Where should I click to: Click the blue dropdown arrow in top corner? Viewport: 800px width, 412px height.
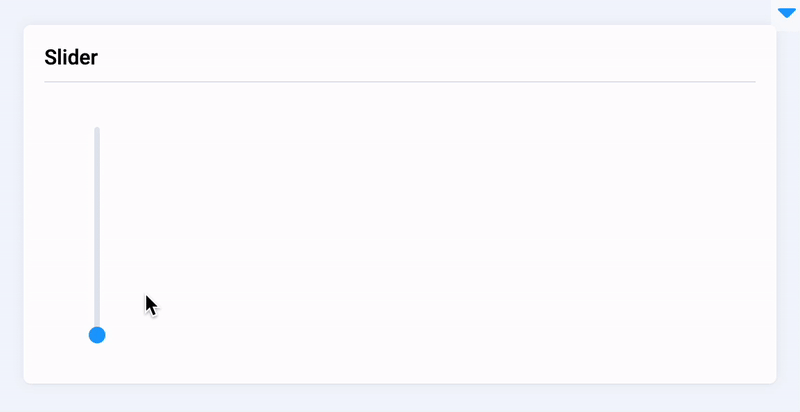[786, 13]
